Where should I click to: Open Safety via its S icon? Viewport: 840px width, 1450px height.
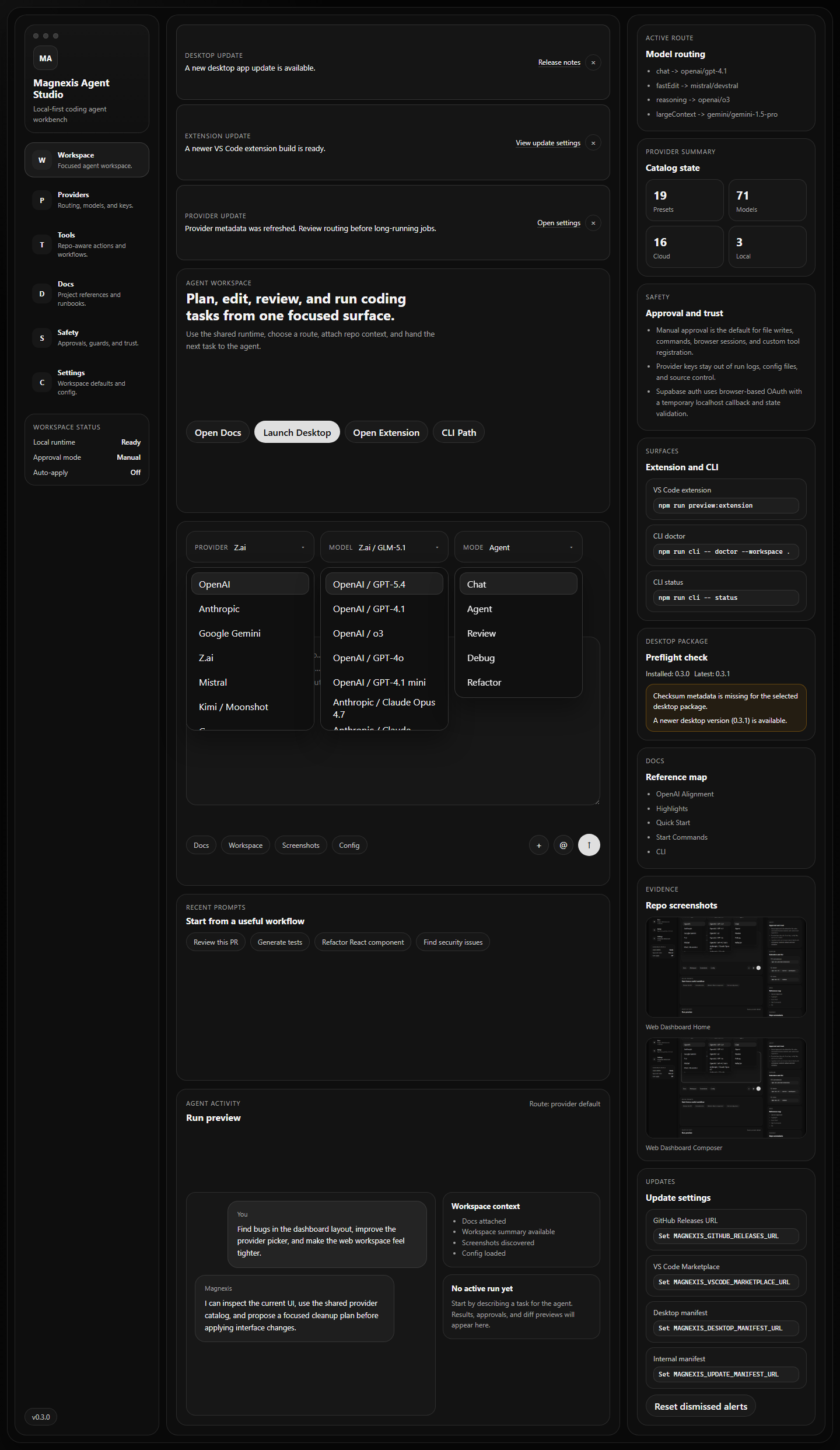click(x=42, y=338)
